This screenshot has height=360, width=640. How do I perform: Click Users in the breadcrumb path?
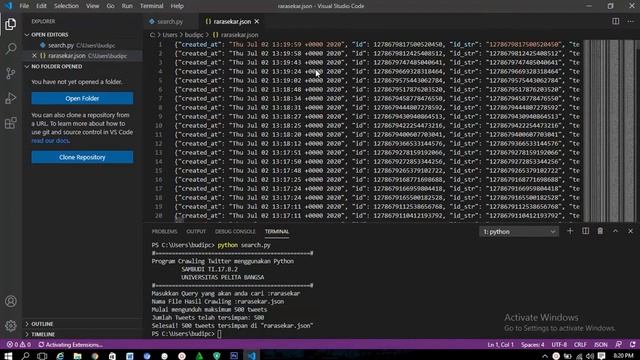[x=170, y=35]
